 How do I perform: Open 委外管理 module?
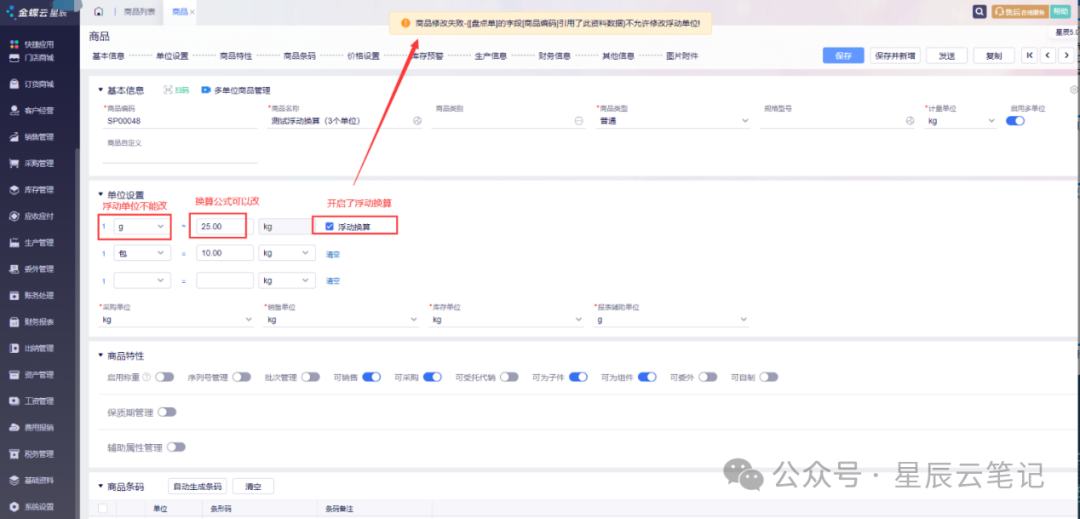pos(32,269)
